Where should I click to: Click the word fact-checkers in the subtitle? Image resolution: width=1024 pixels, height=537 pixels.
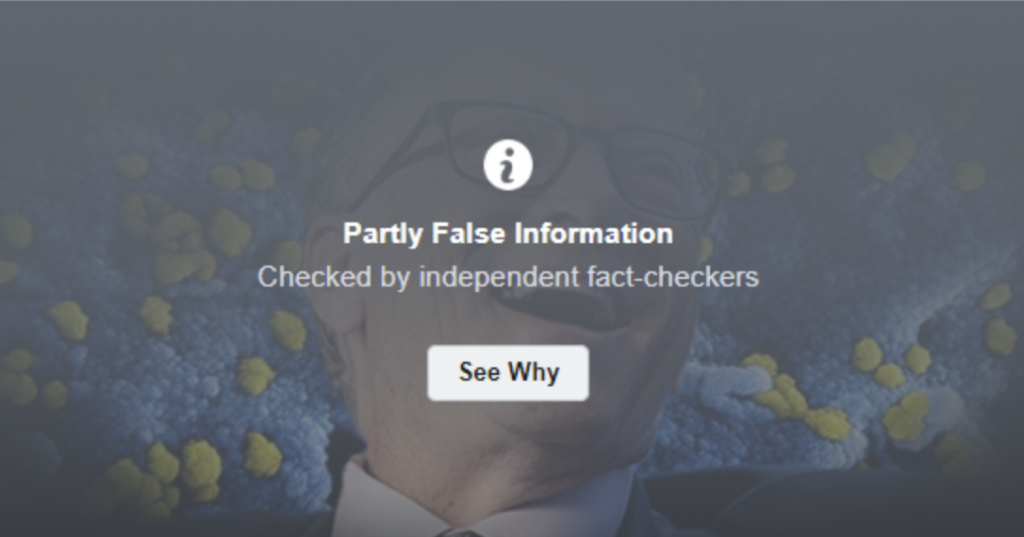pos(673,277)
